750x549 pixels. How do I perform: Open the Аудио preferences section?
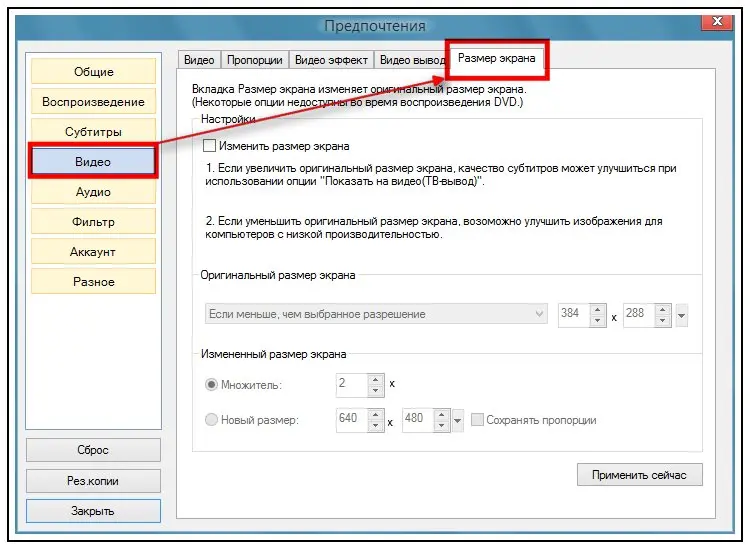(93, 192)
